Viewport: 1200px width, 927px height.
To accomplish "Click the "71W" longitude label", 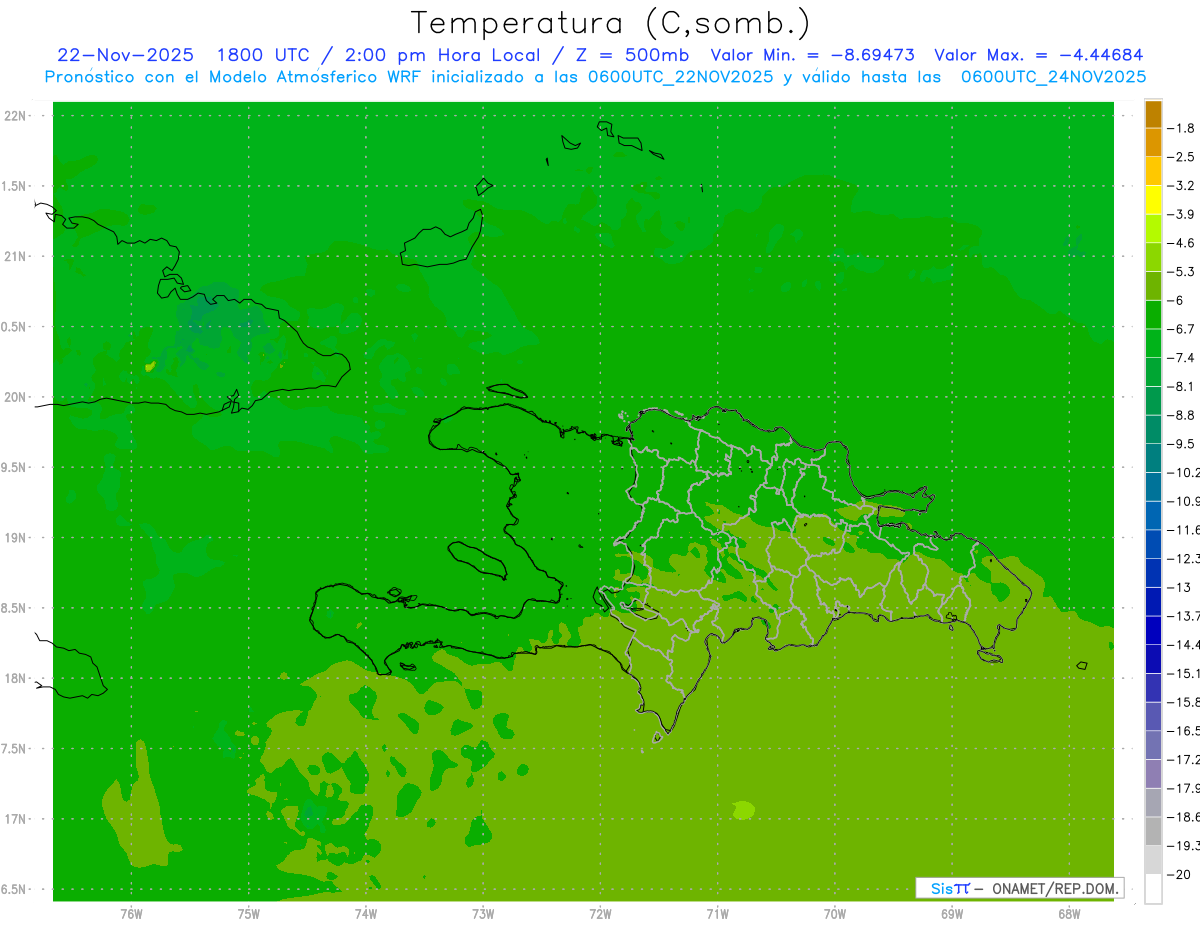I will [x=717, y=914].
